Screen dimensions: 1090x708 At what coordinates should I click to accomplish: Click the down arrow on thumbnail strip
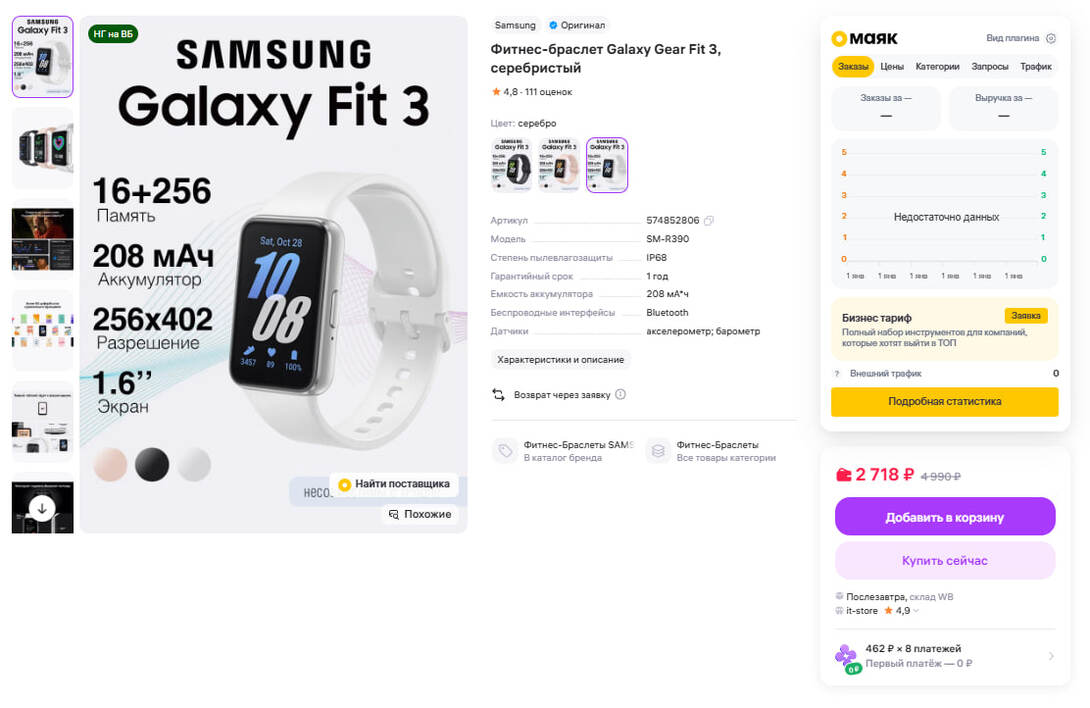[42, 508]
